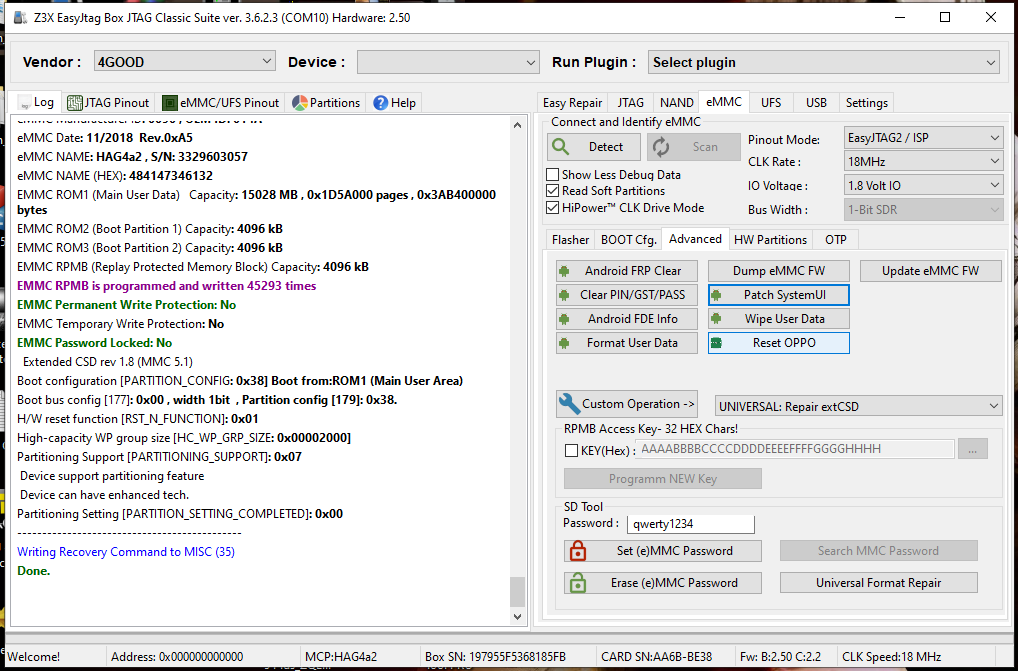This screenshot has height=671, width=1018.
Task: Click the eMMC/UFS Pinout chip icon
Action: (x=170, y=103)
